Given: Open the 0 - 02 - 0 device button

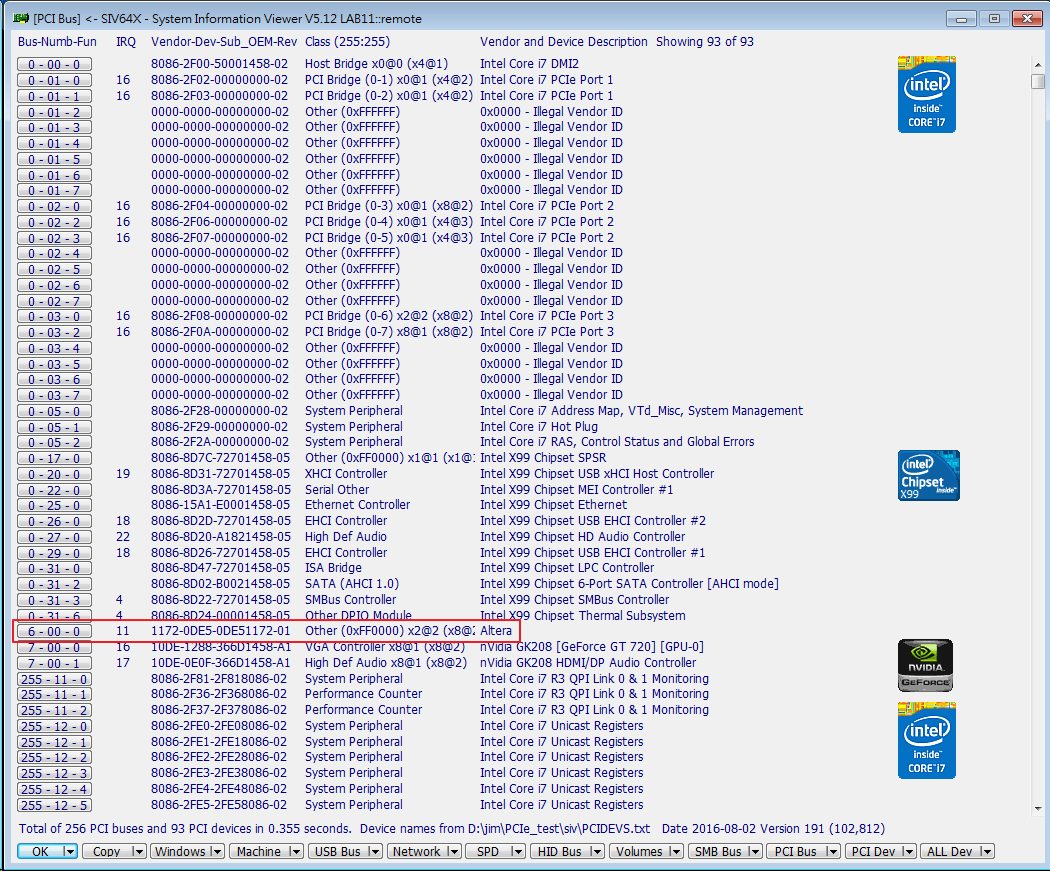Looking at the screenshot, I should [x=54, y=207].
